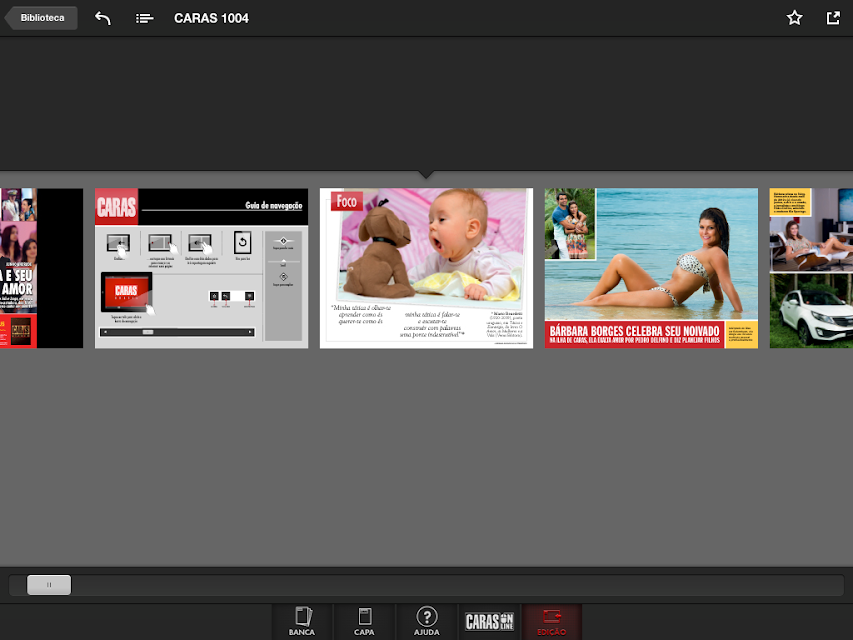Click the page scrubber slider handle

(49, 584)
